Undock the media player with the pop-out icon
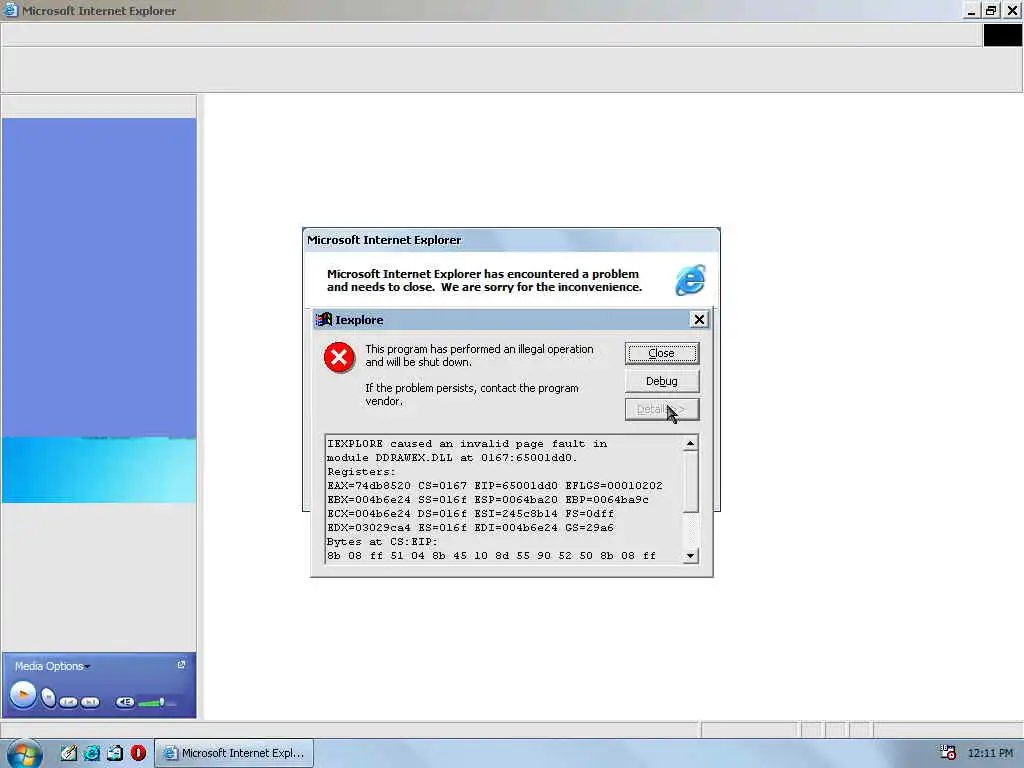 click(182, 664)
